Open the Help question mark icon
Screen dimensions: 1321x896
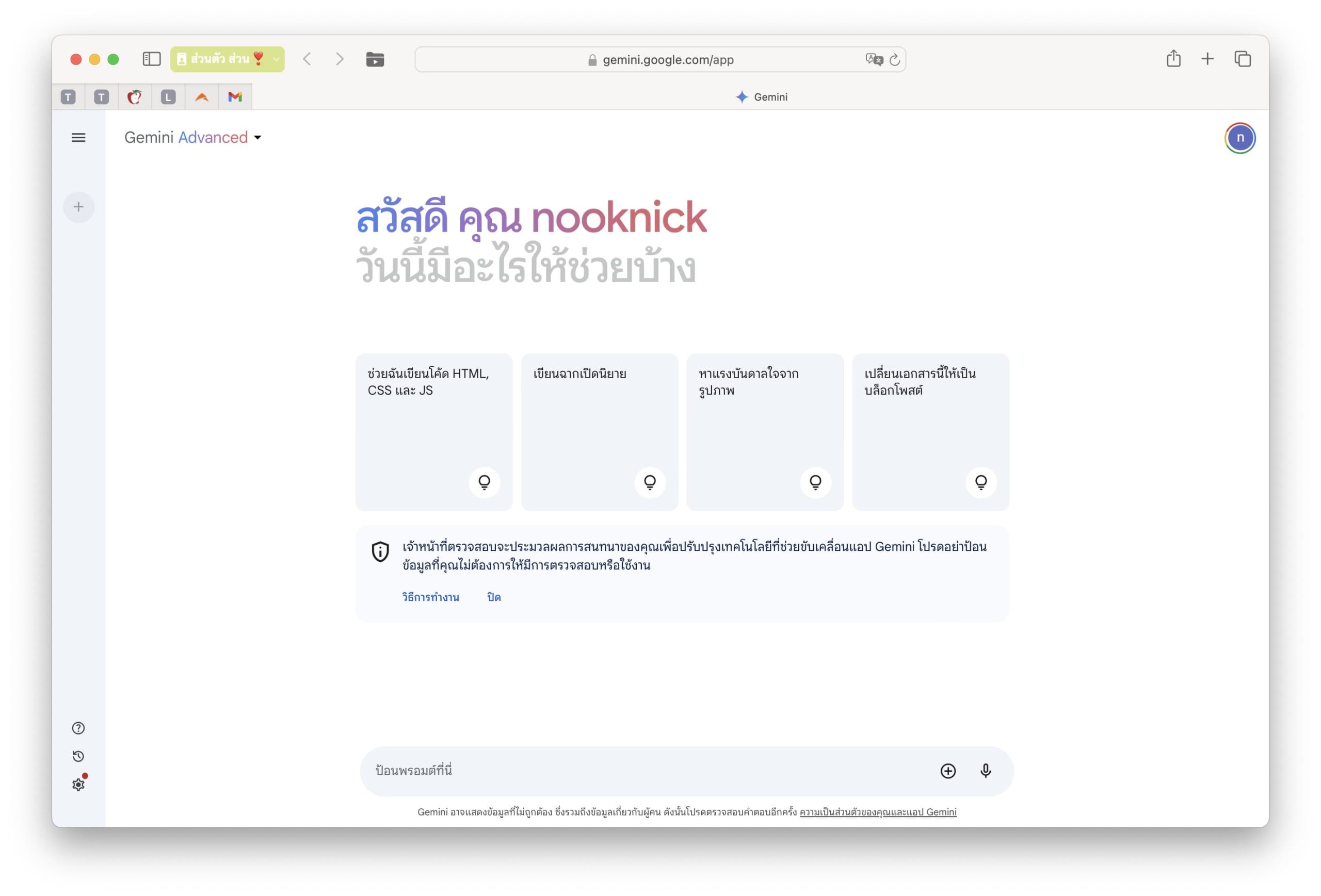tap(78, 728)
